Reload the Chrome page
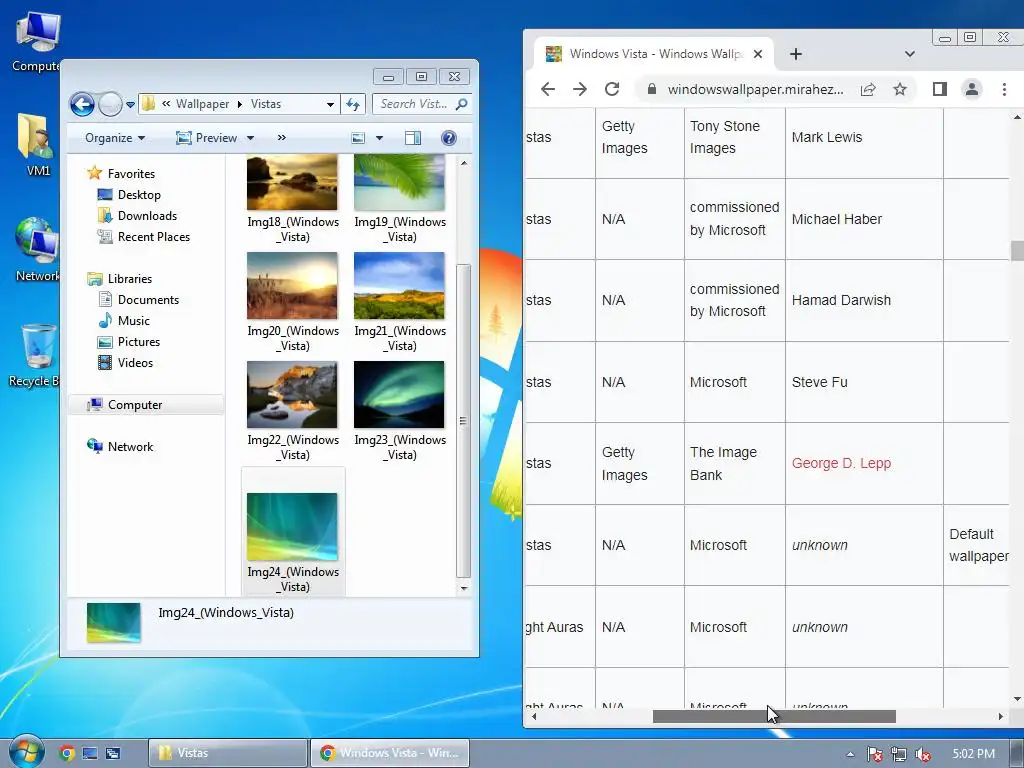 [x=612, y=89]
